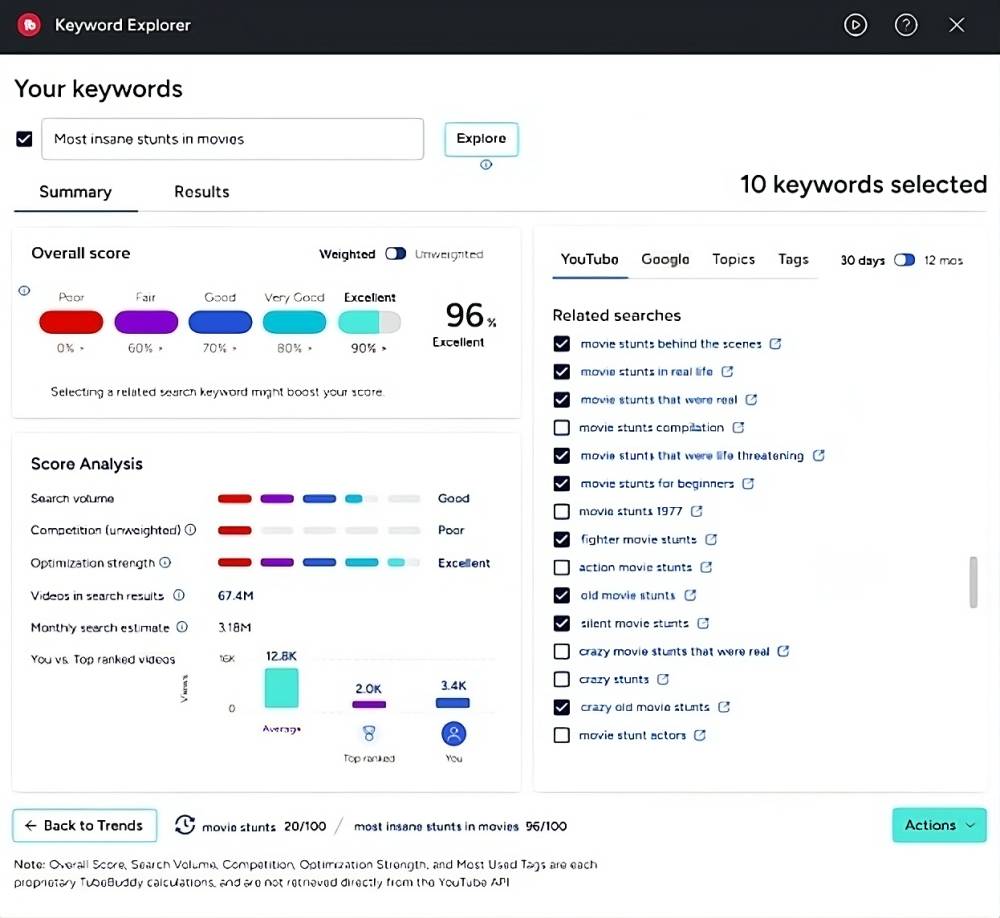The image size is (1000, 918).
Task: Open external link for crazy stunts
Action: pos(663,679)
